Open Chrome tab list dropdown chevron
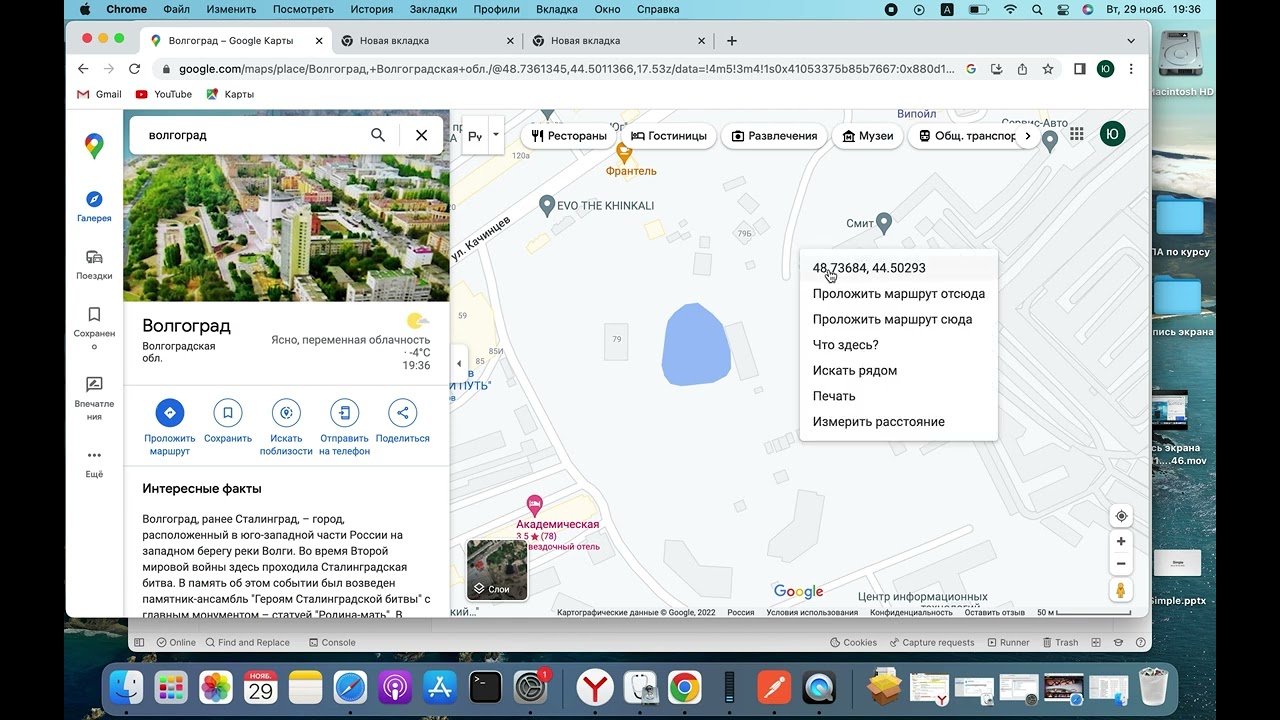This screenshot has width=1280, height=720. point(1131,41)
